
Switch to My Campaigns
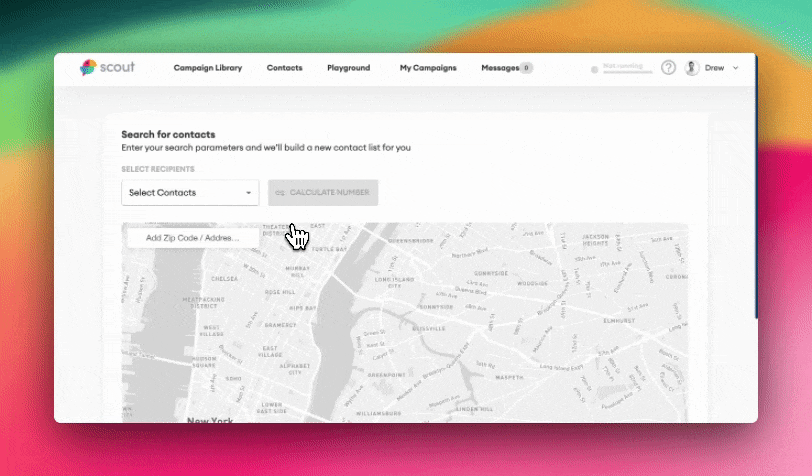(x=428, y=68)
